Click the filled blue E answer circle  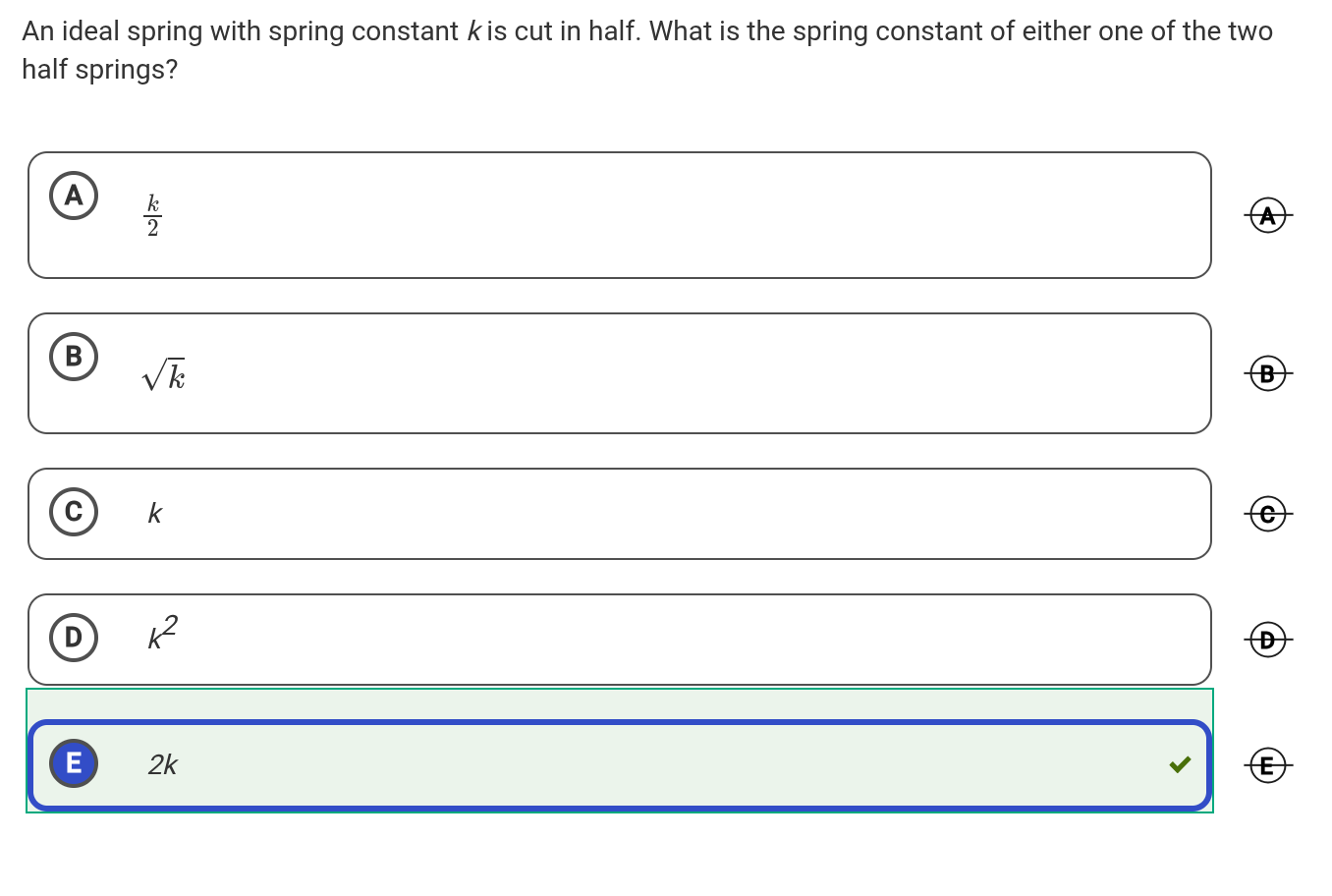pyautogui.click(x=74, y=763)
